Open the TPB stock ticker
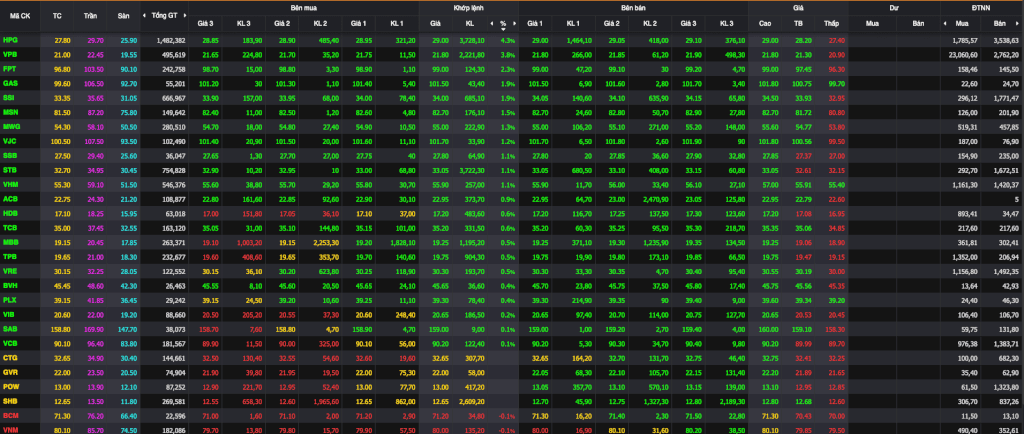Image resolution: width=1024 pixels, height=434 pixels. tap(10, 256)
